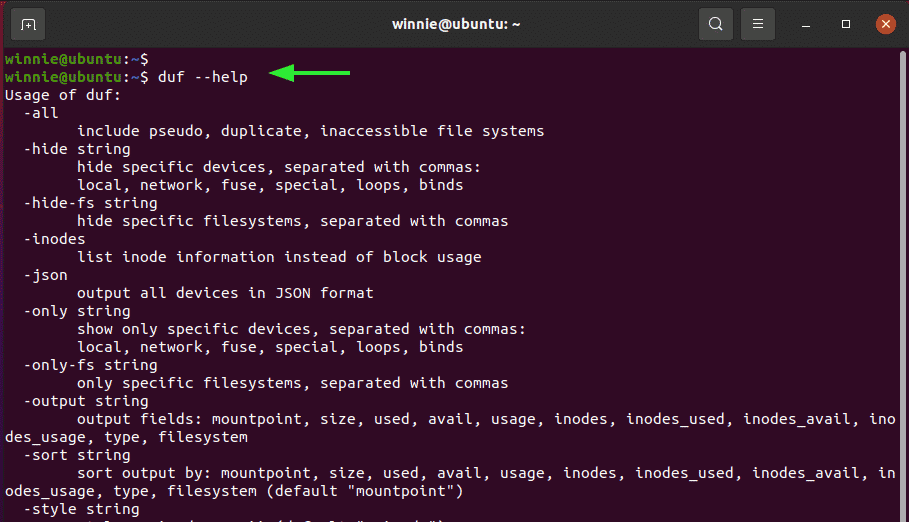Image resolution: width=909 pixels, height=522 pixels.
Task: Click the -hide string option
Action: click(77, 149)
